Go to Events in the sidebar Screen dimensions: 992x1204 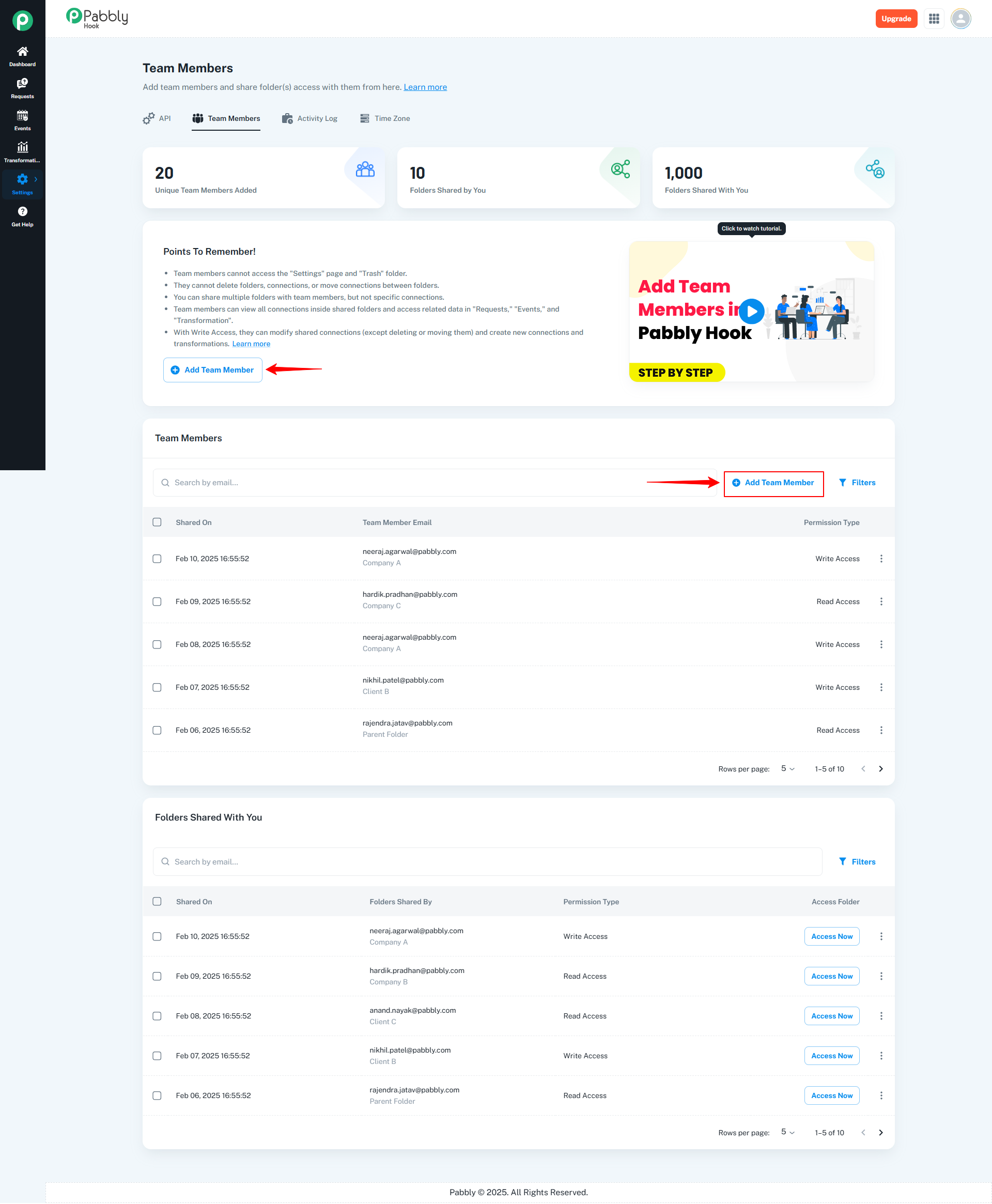22,120
